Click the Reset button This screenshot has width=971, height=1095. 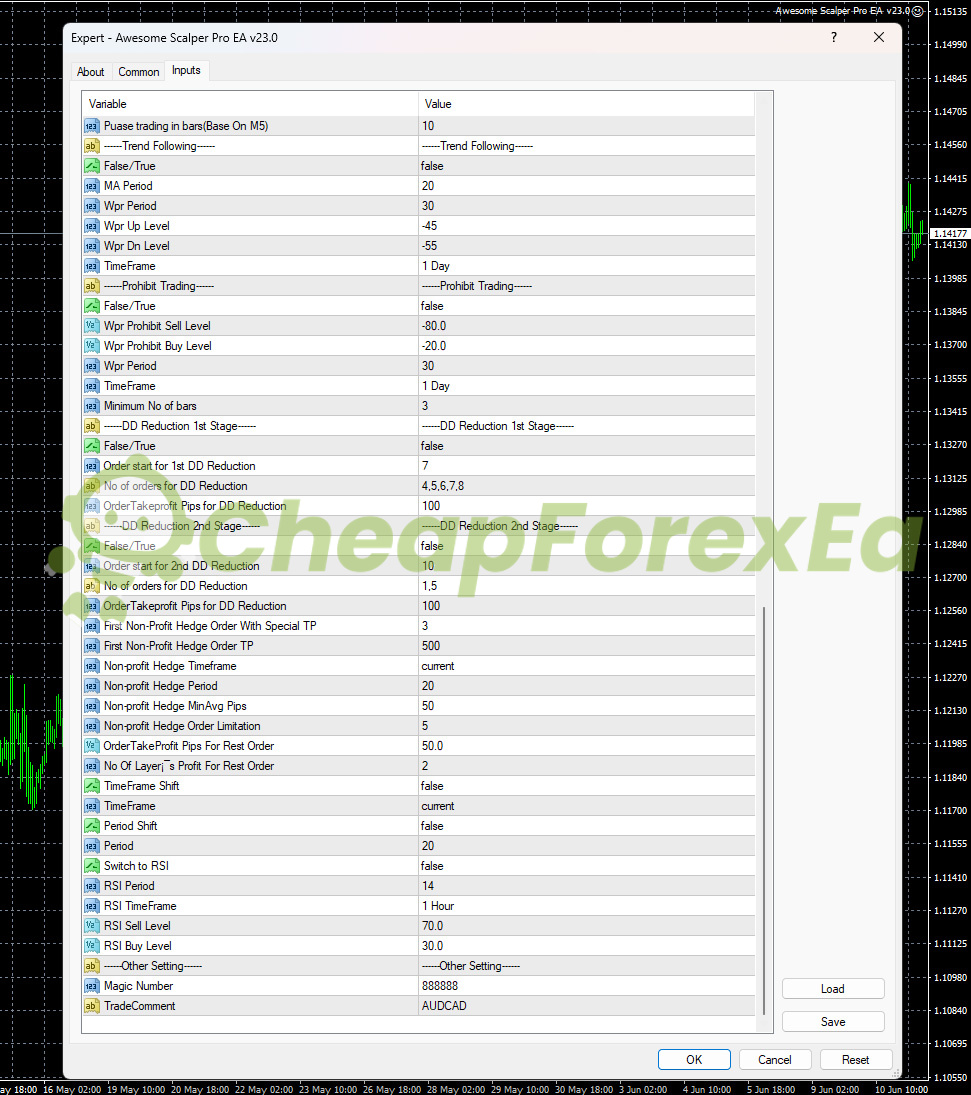click(x=856, y=1059)
